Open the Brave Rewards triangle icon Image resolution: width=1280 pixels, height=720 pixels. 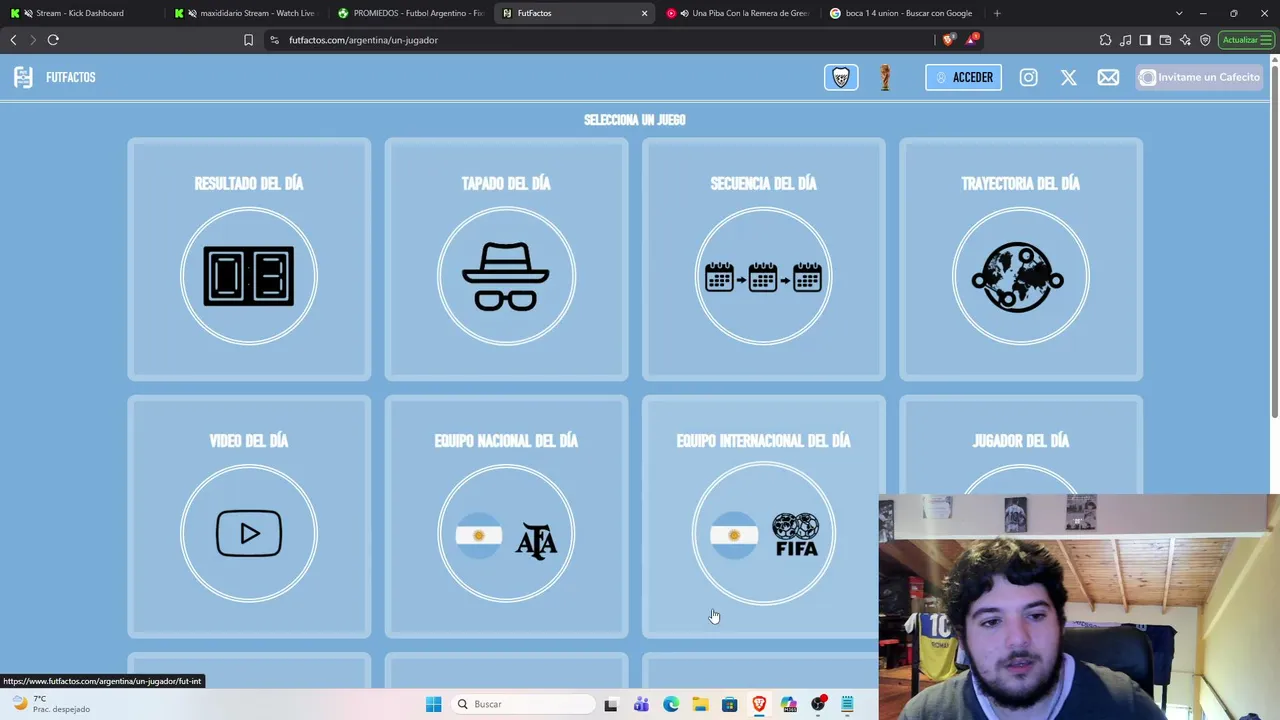tap(971, 40)
